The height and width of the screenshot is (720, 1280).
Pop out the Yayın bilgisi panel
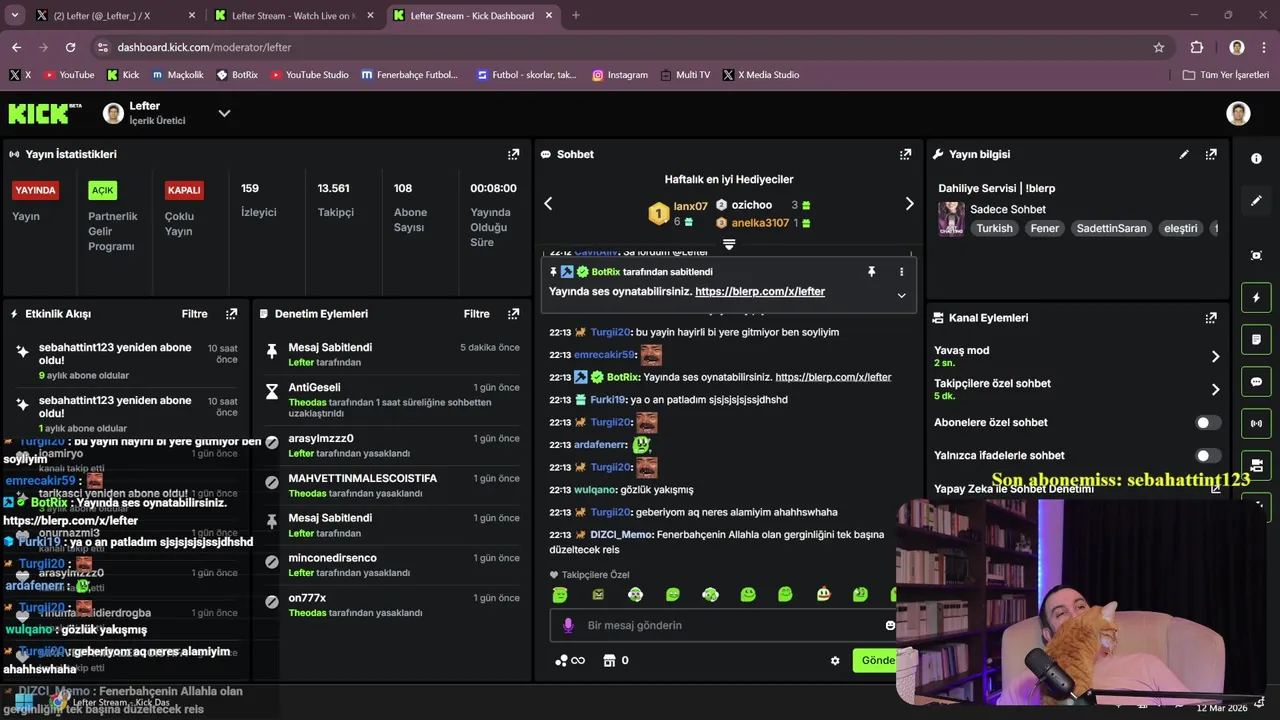click(1211, 154)
